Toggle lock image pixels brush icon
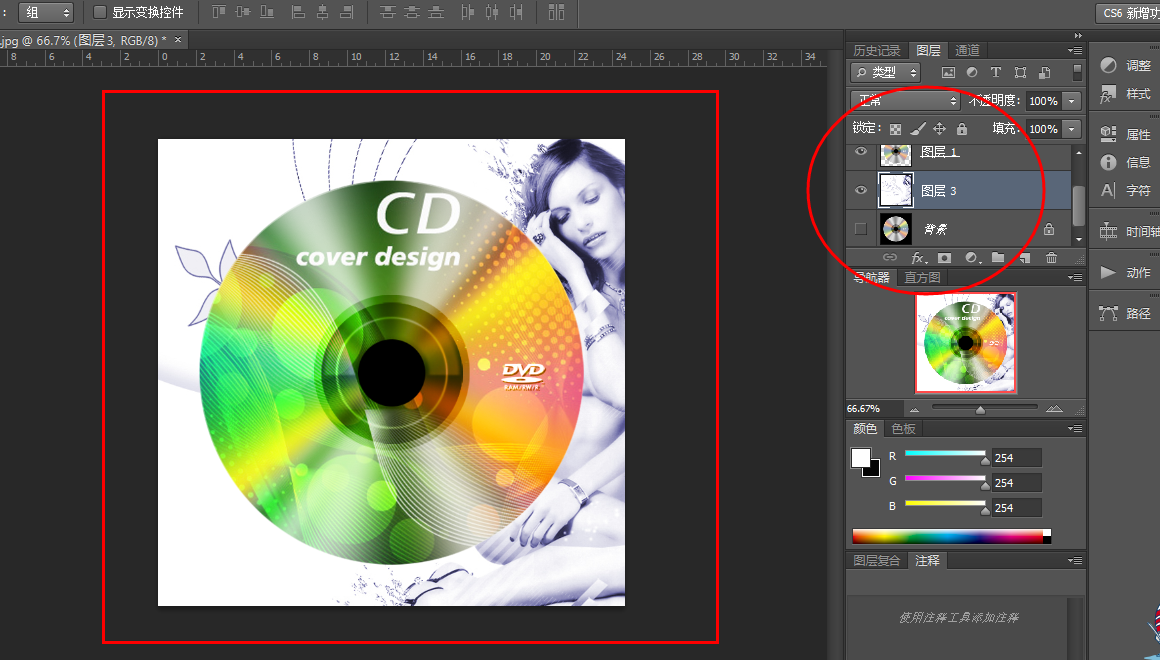Image resolution: width=1160 pixels, height=660 pixels. click(917, 129)
